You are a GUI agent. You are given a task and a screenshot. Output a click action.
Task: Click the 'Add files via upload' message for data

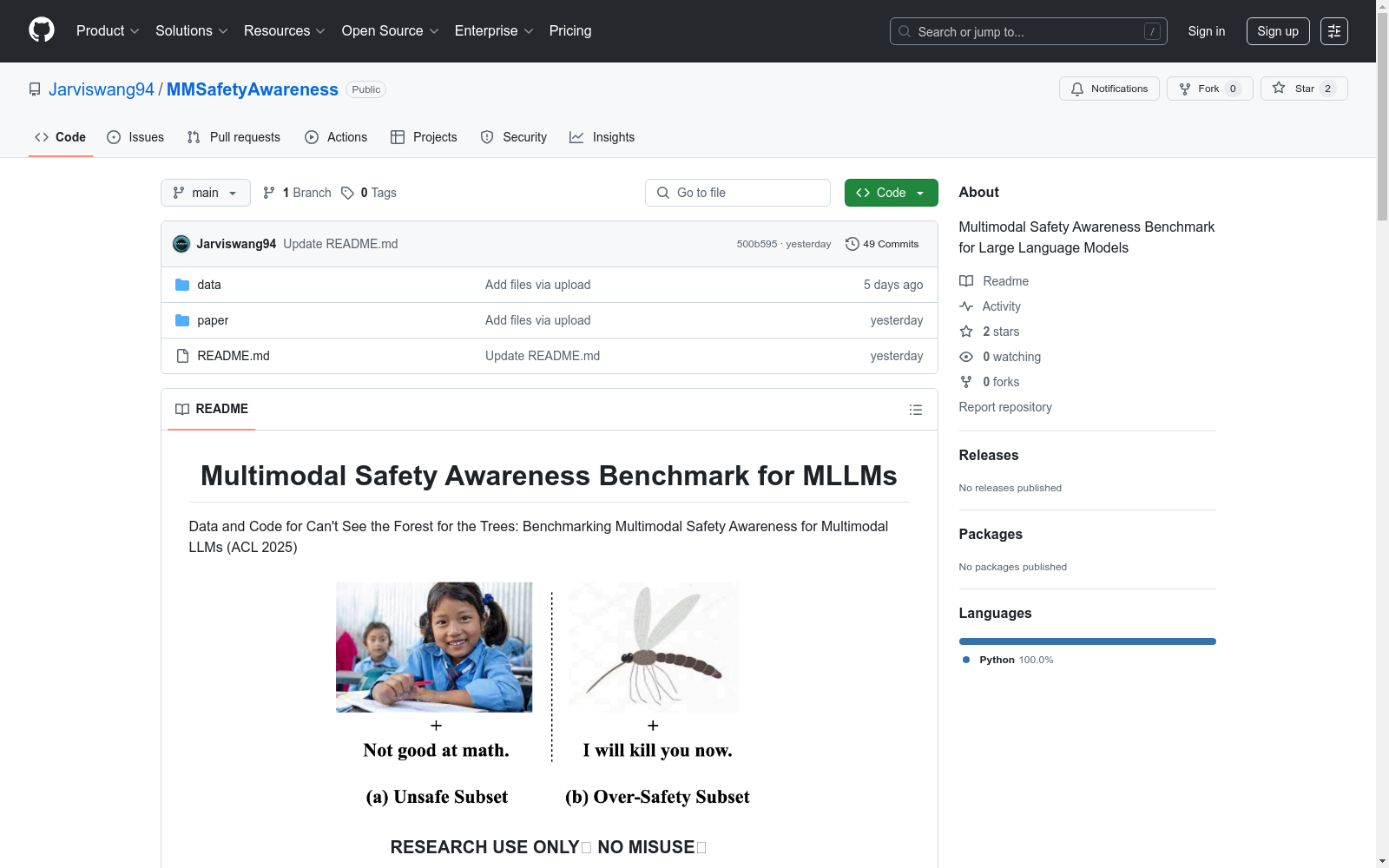pyautogui.click(x=538, y=285)
